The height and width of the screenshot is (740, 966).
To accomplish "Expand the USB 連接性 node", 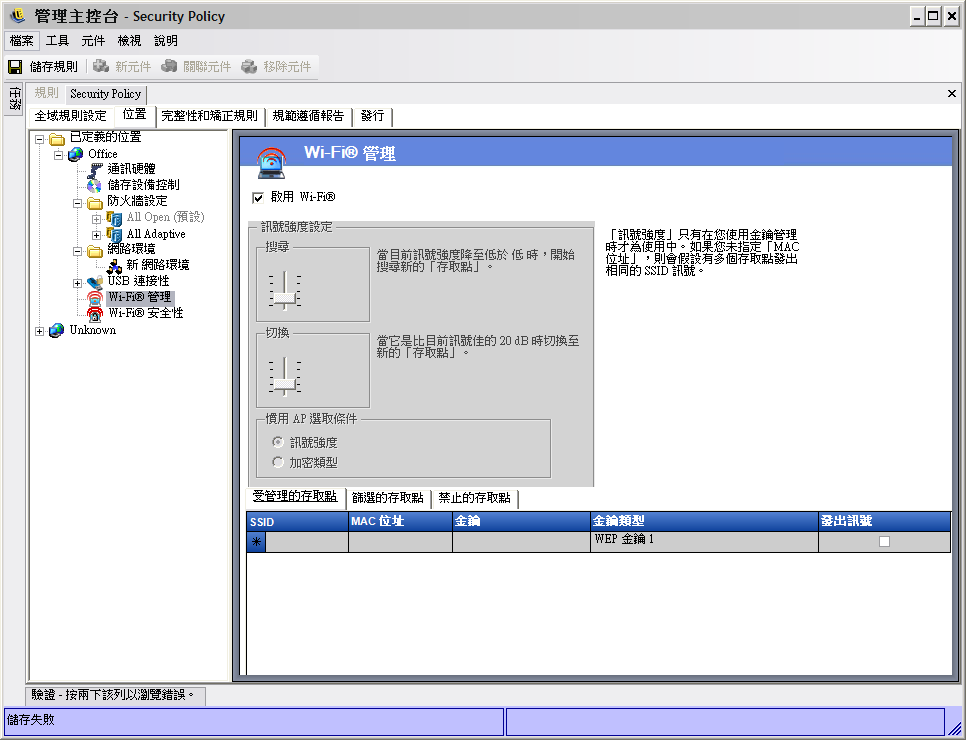I will [78, 283].
